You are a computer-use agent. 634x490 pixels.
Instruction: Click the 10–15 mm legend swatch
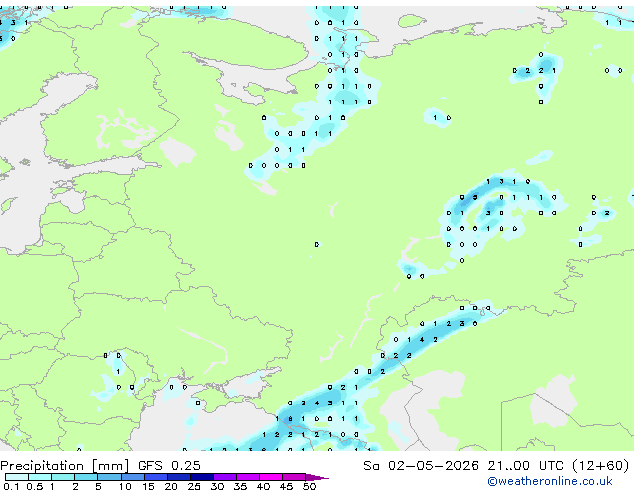[x=133, y=477]
